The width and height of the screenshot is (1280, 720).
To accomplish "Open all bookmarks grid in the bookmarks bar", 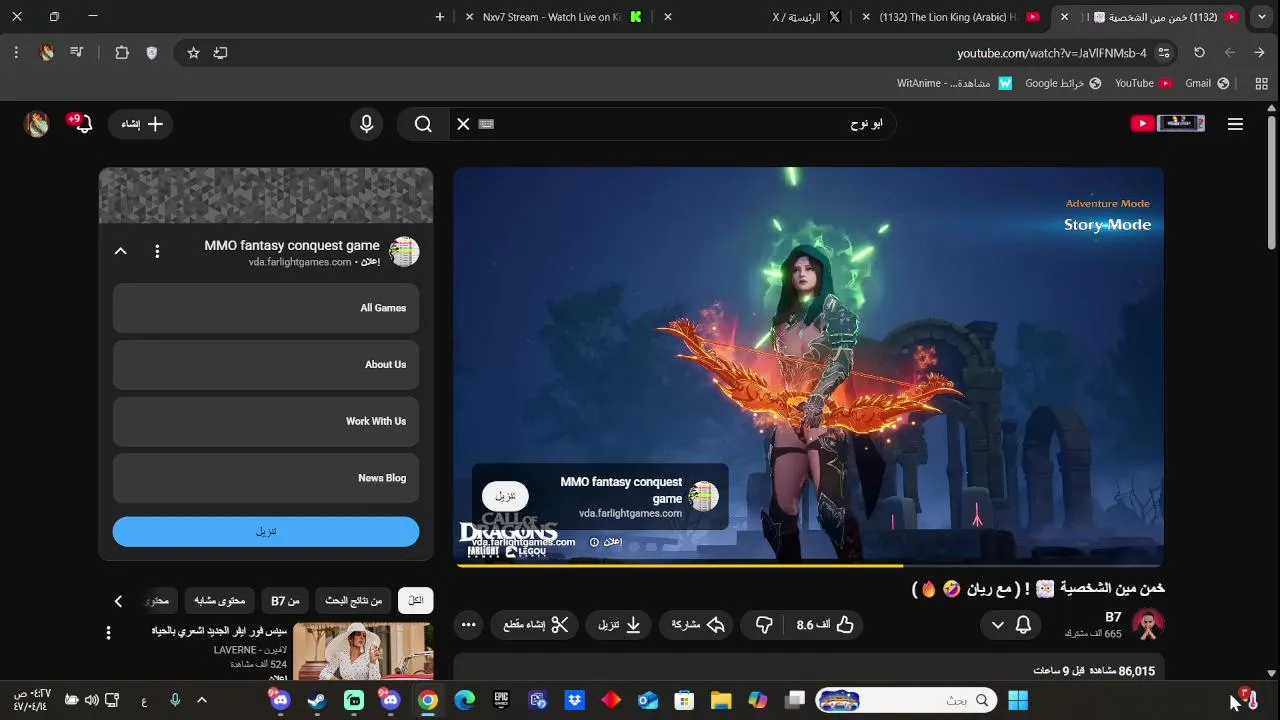I will pos(1261,83).
